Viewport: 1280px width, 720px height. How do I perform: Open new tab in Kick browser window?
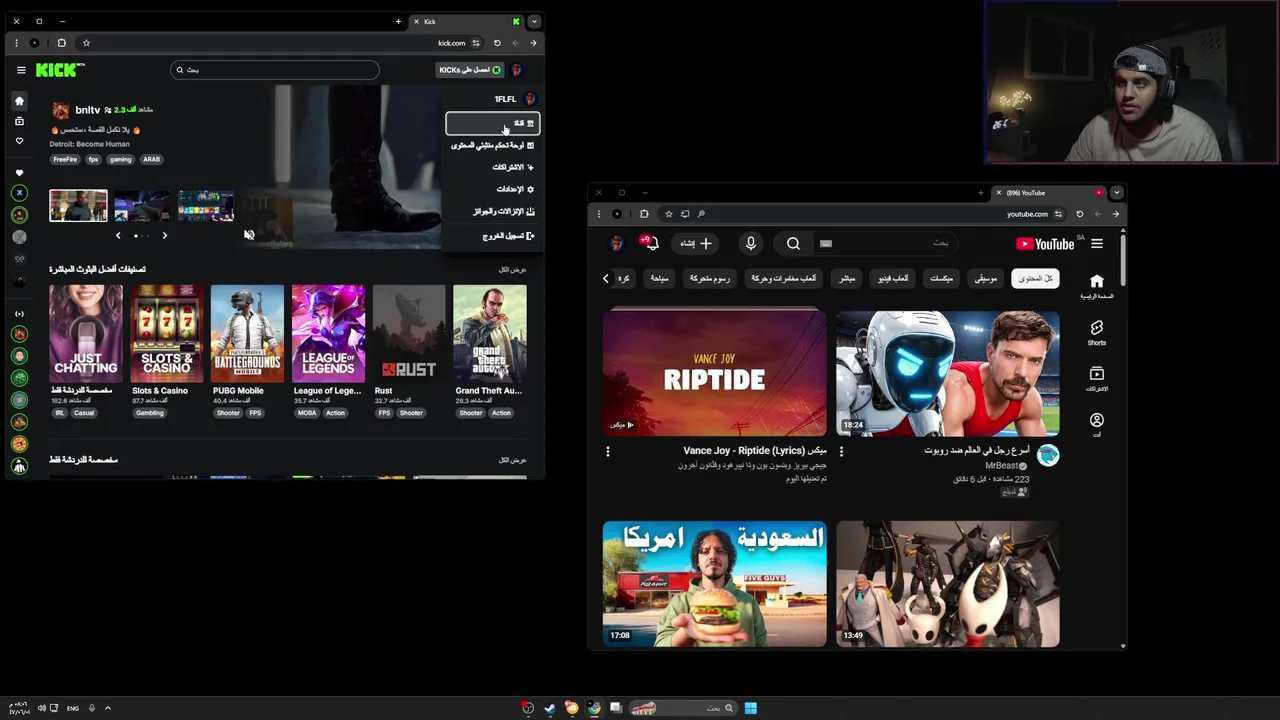pyautogui.click(x=398, y=21)
